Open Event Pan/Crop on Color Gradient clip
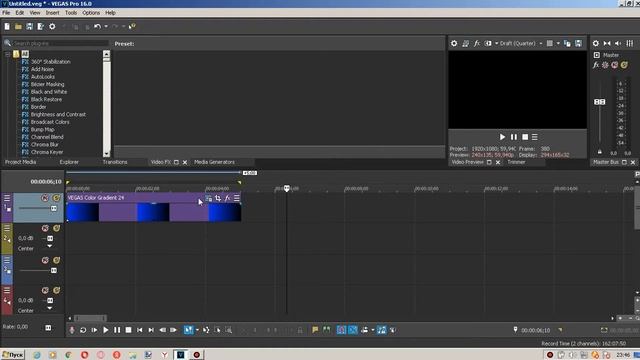This screenshot has width=640, height=360. [x=218, y=198]
